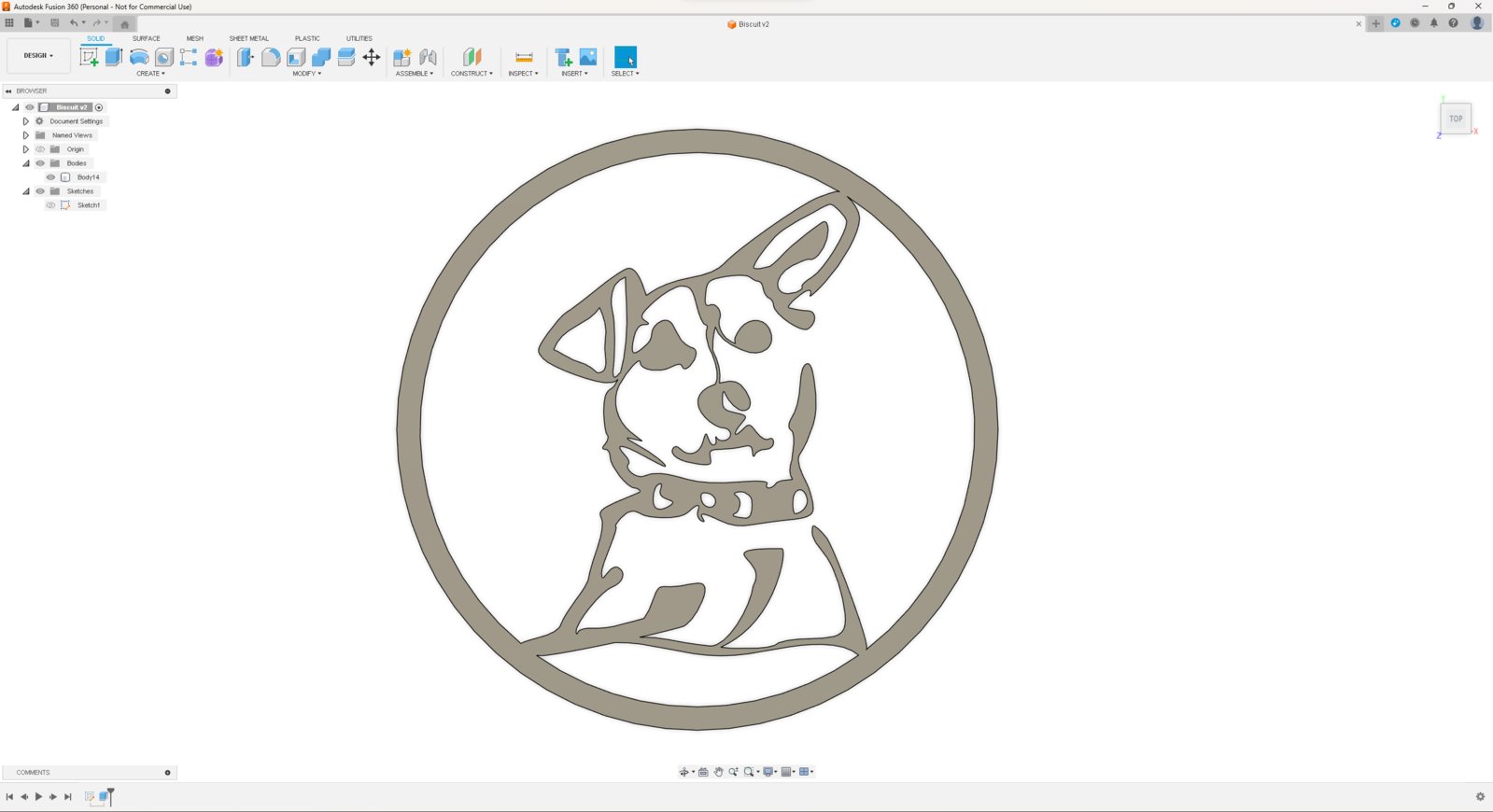Open the Notifications bell
Image resolution: width=1493 pixels, height=812 pixels.
(1434, 23)
